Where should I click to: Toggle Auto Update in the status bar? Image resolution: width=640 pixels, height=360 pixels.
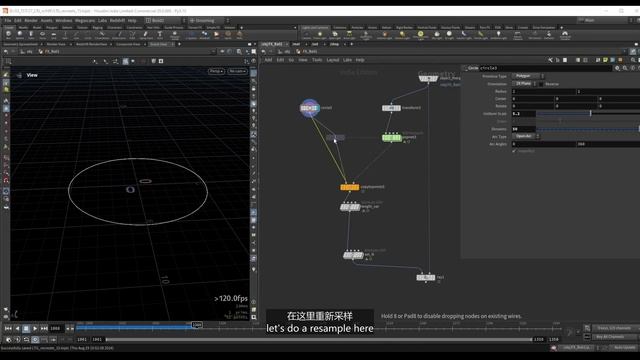pyautogui.click(x=624, y=348)
